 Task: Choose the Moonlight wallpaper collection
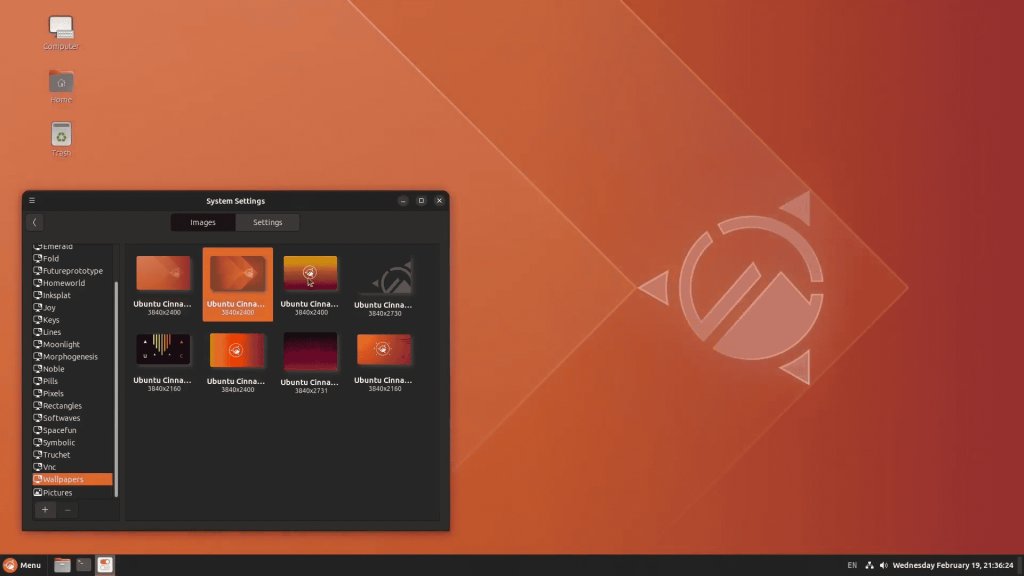(x=61, y=344)
